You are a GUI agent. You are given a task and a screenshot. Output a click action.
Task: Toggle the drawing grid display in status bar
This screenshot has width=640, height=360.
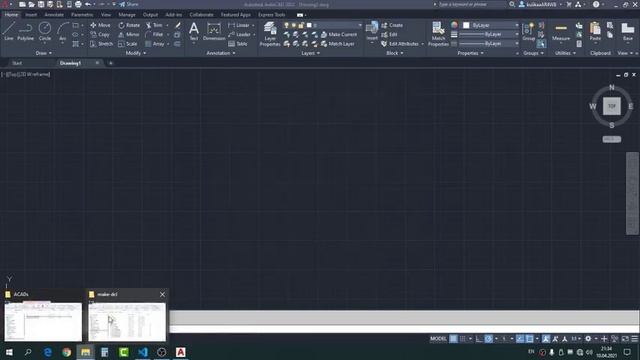pyautogui.click(x=453, y=339)
